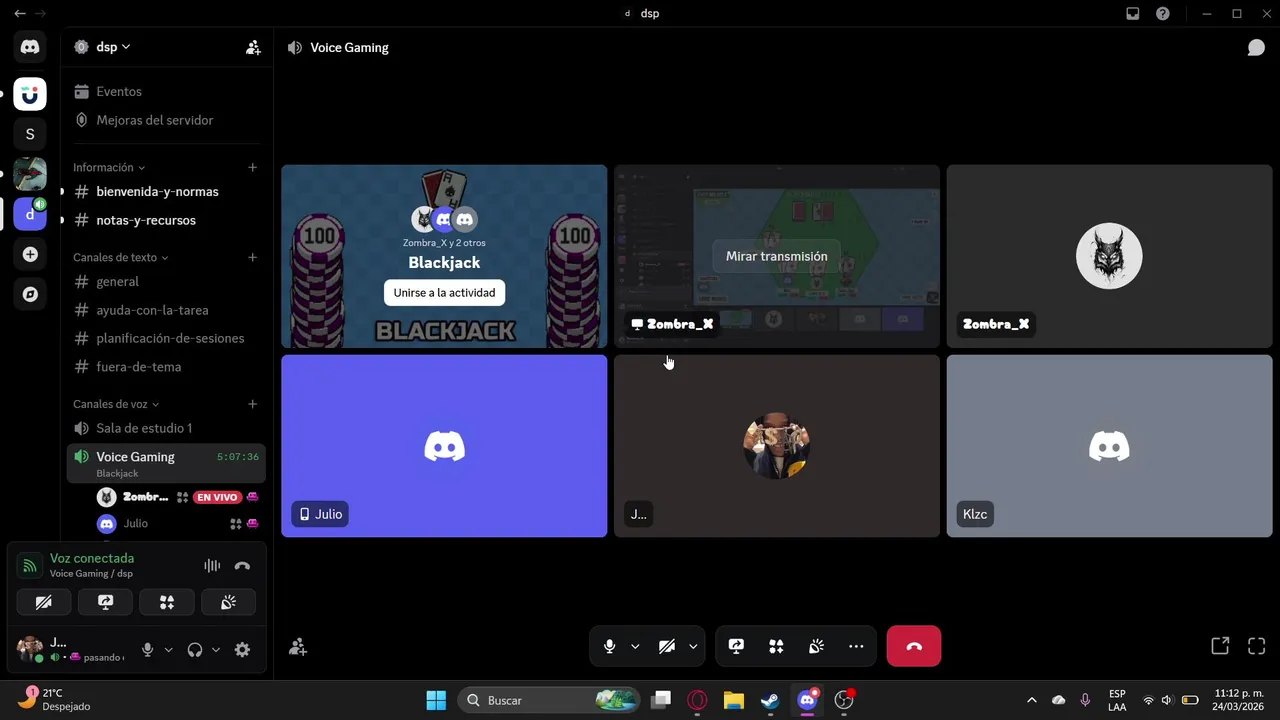Select Voice Gaming voice channel
Viewport: 1280px width, 720px height.
[x=166, y=463]
